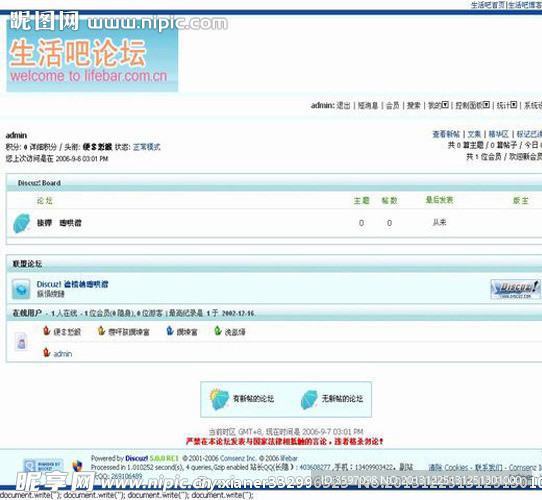Click the allied forum box icon
The width and height of the screenshot is (542, 500).
click(21, 289)
